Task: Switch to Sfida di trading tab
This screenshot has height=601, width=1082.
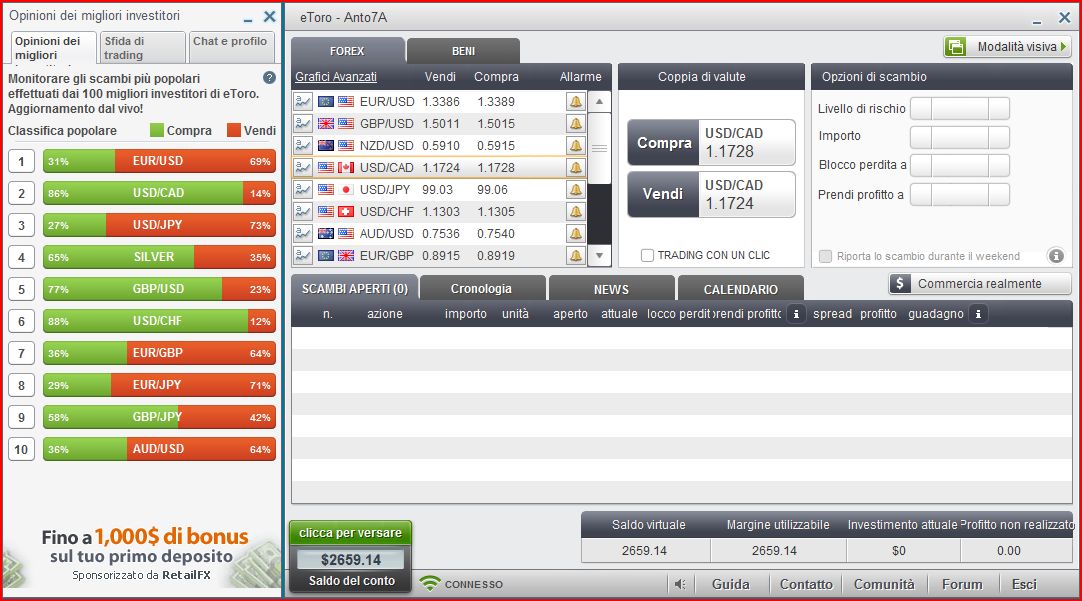Action: pos(143,48)
